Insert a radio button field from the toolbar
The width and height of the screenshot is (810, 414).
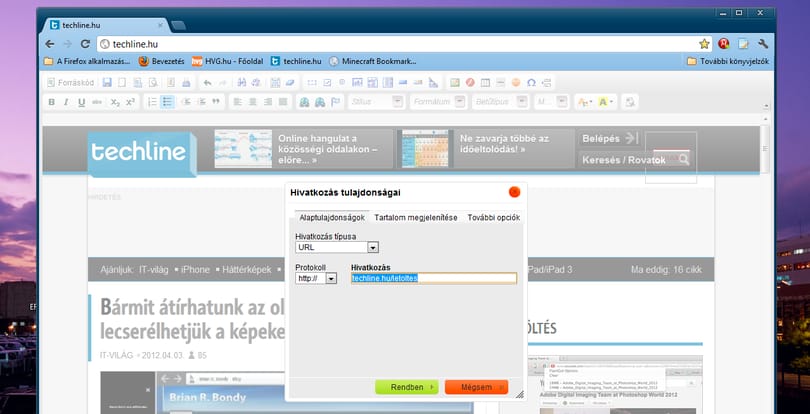342,83
